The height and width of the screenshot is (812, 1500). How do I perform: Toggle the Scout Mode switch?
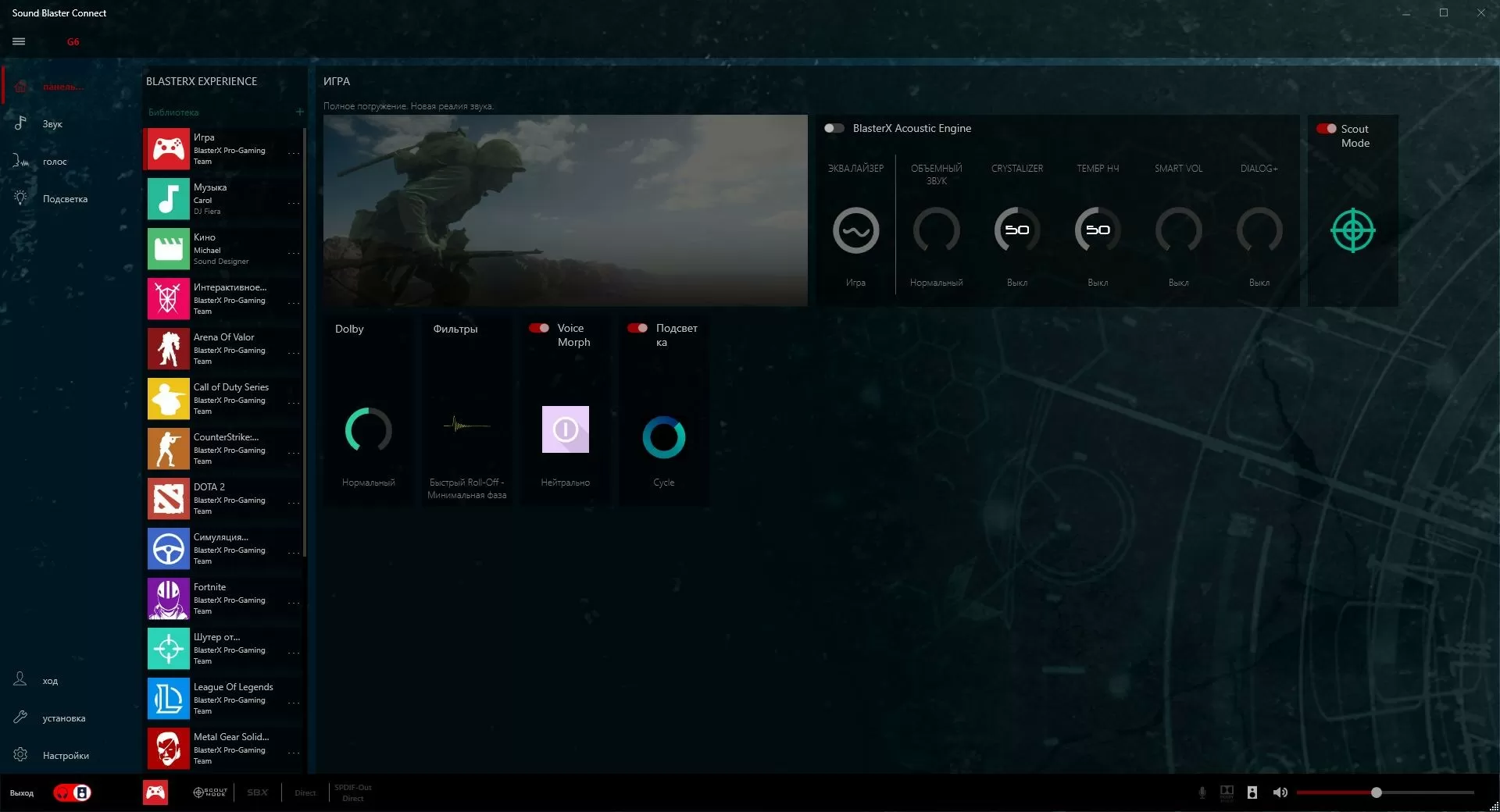click(x=1326, y=129)
